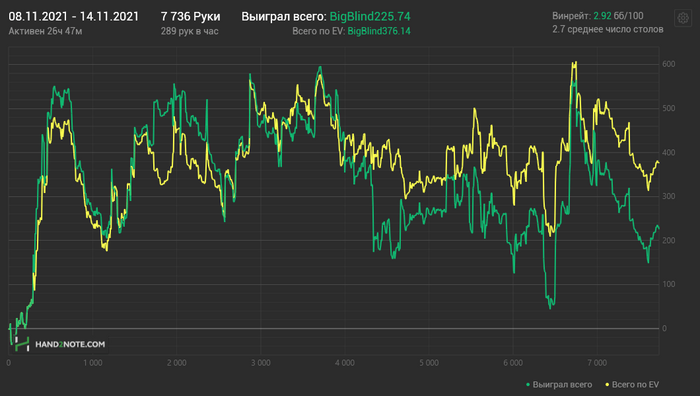This screenshot has height=396, width=700.
Task: Toggle the 'Выиграл всего' legend entry
Action: 559,384
